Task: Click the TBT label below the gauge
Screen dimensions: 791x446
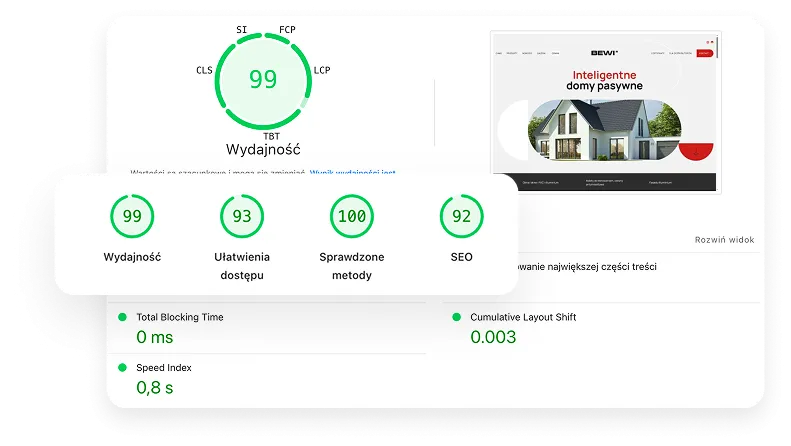Action: (x=271, y=135)
